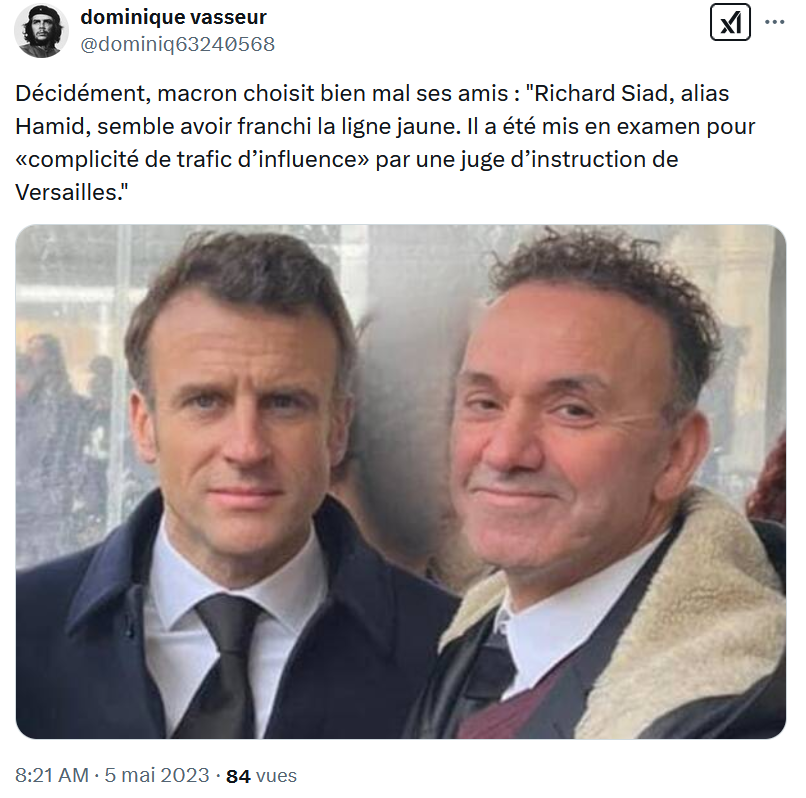This screenshot has width=806, height=798.
Task: Open the Grok AI icon
Action: (730, 22)
